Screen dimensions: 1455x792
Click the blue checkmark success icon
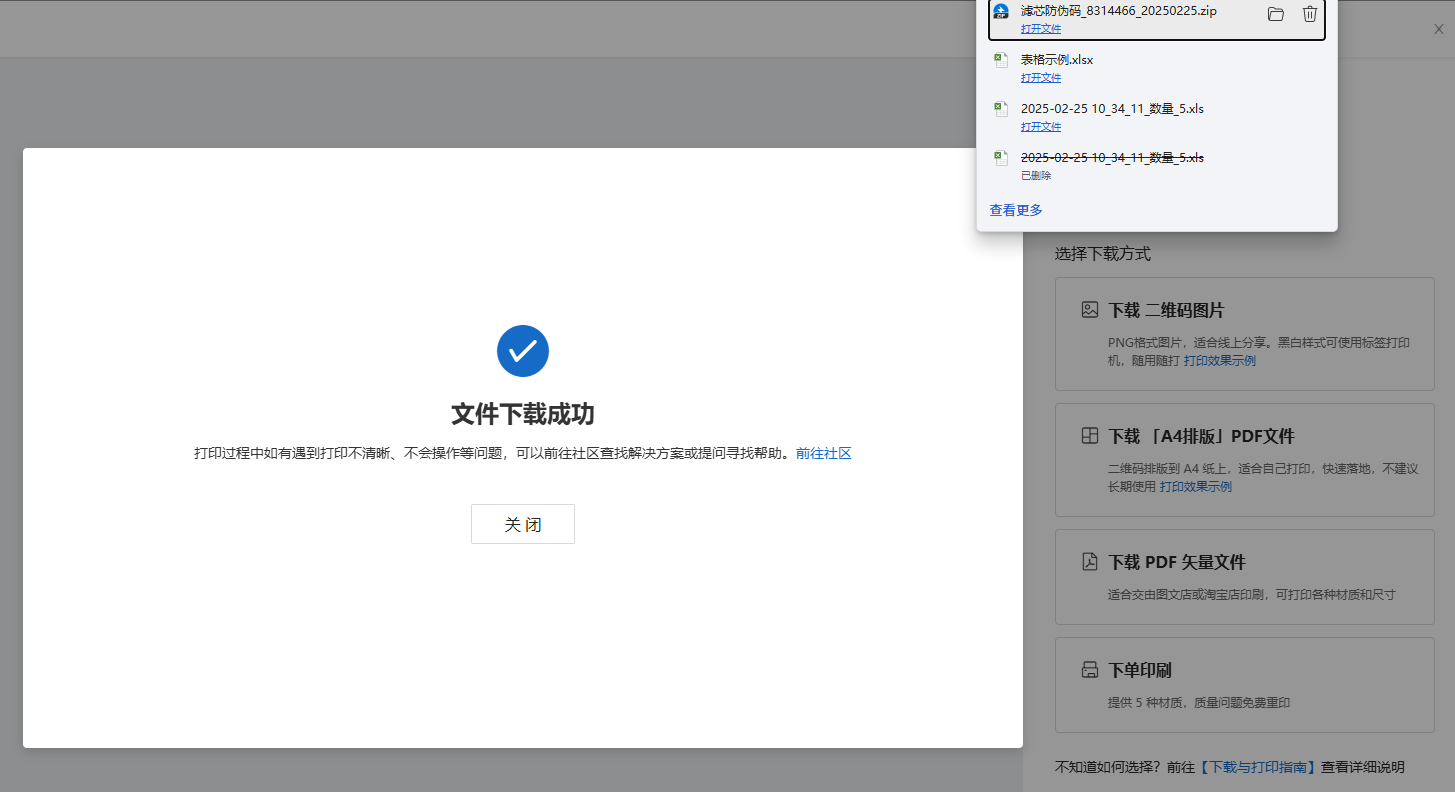tap(523, 351)
